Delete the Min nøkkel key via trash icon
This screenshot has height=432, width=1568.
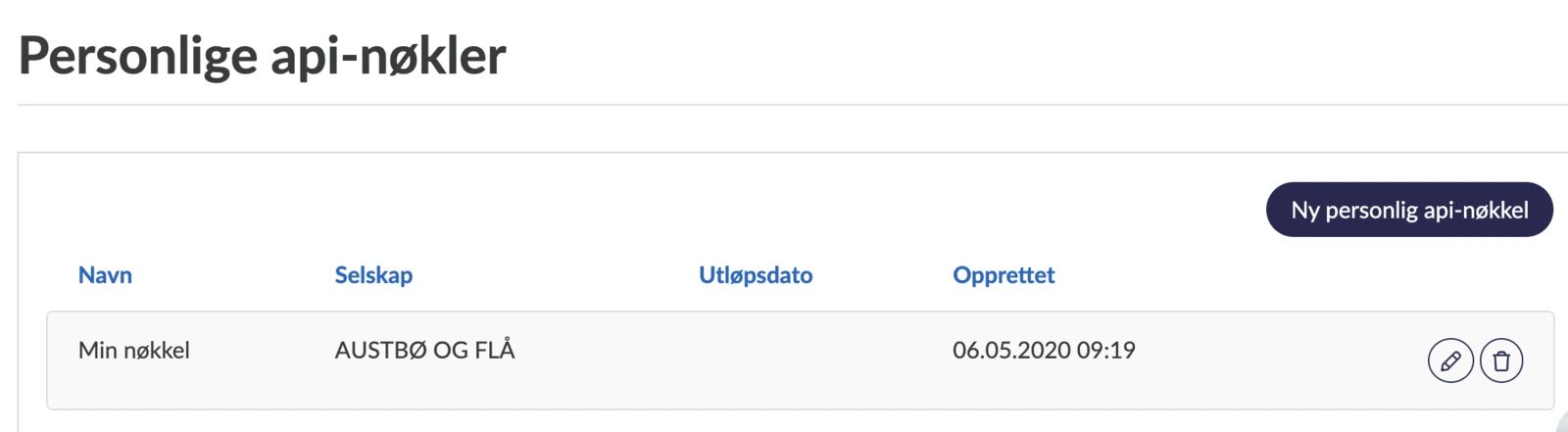tap(1501, 361)
